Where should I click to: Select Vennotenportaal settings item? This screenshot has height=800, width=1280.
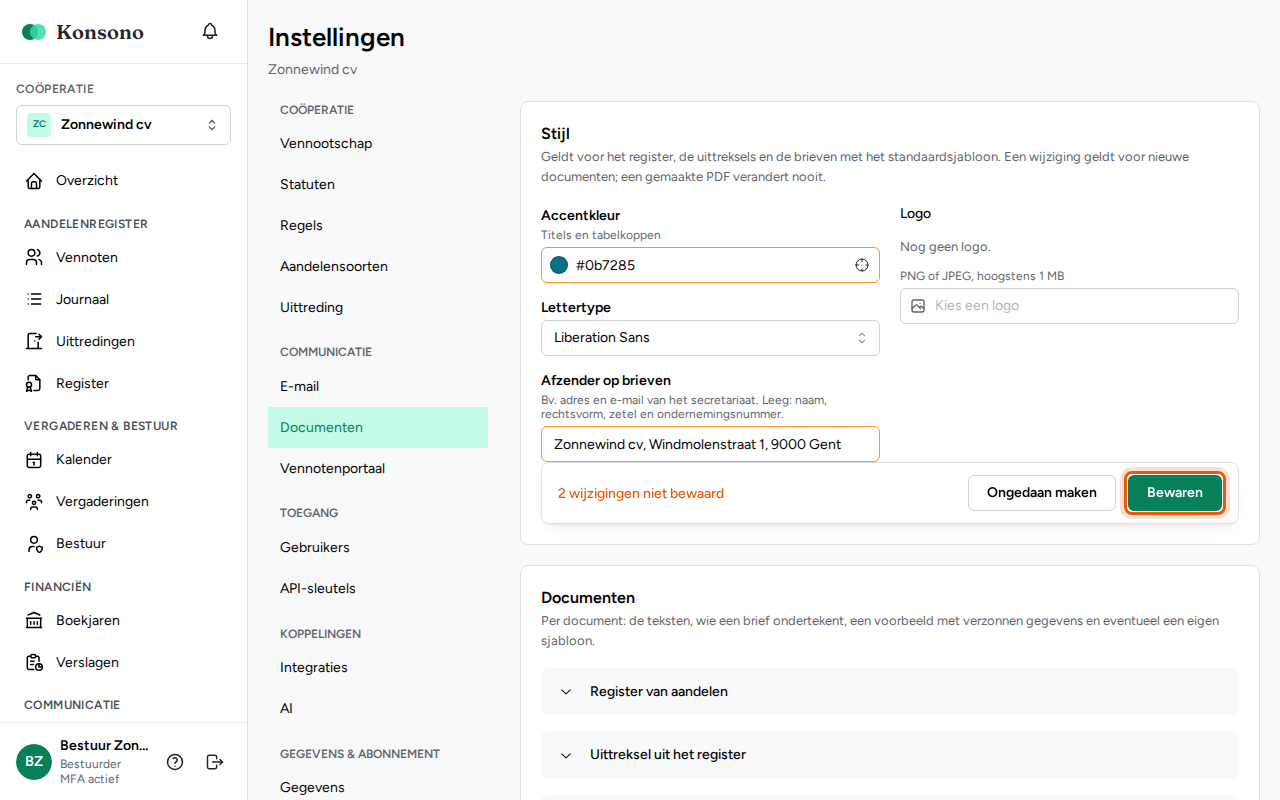[378, 469]
